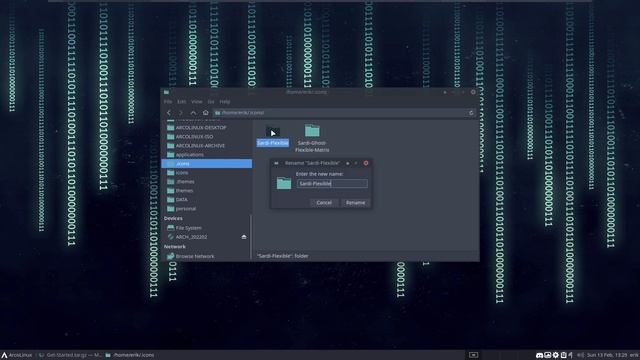Click the new name text field
The image size is (640, 360).
click(x=332, y=184)
